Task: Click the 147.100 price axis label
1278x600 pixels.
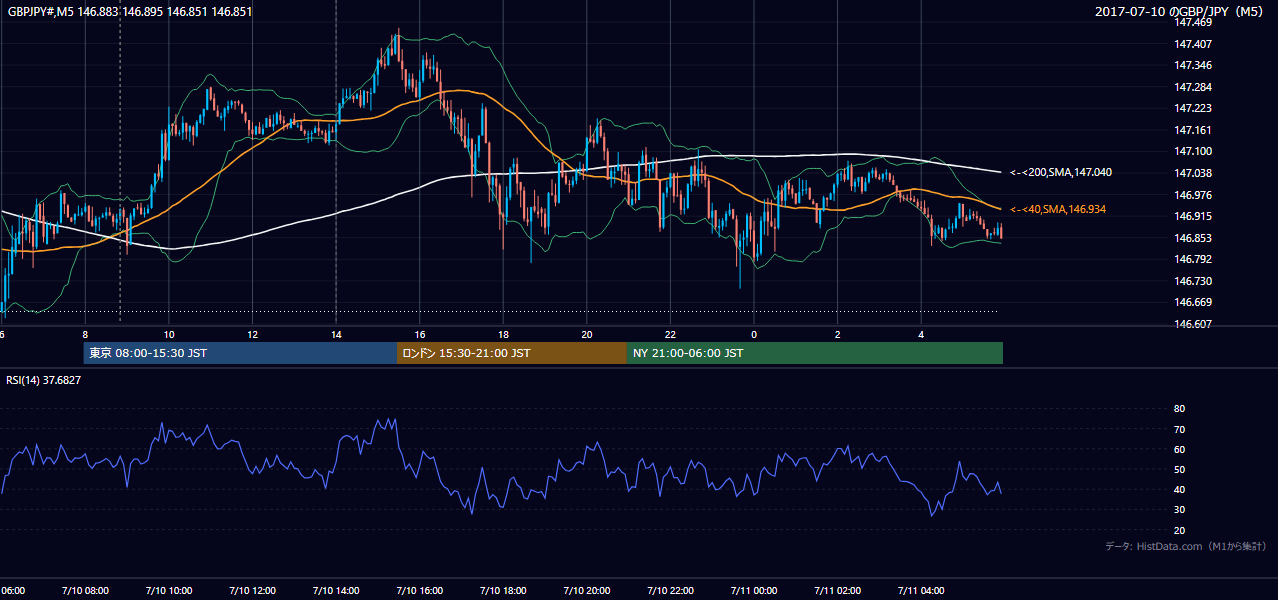Action: (1193, 151)
